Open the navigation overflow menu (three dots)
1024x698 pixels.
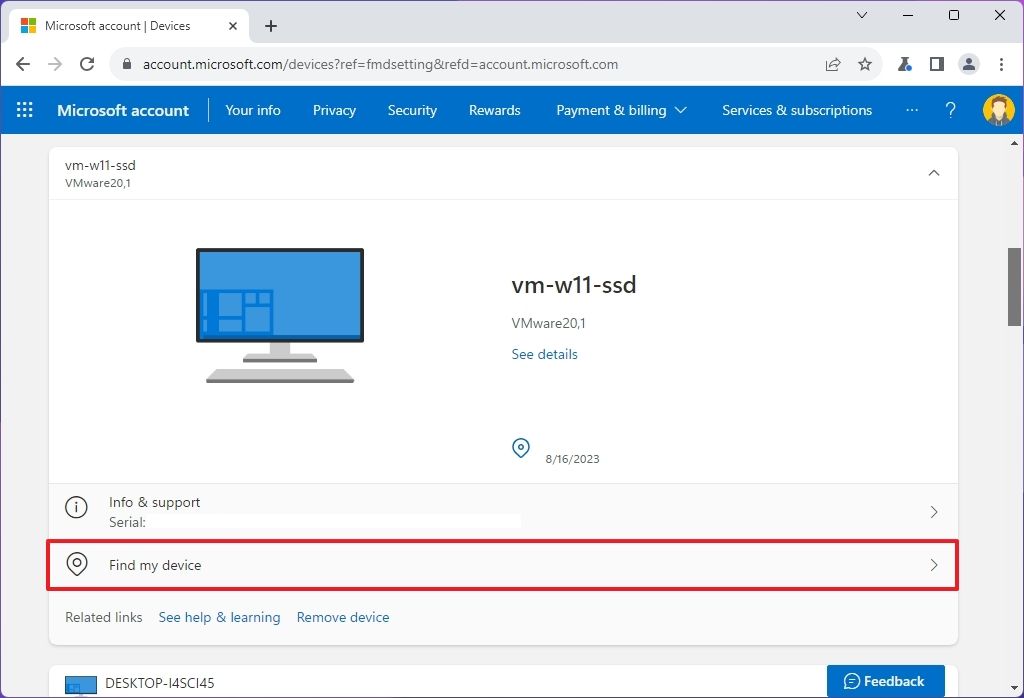pyautogui.click(x=912, y=110)
